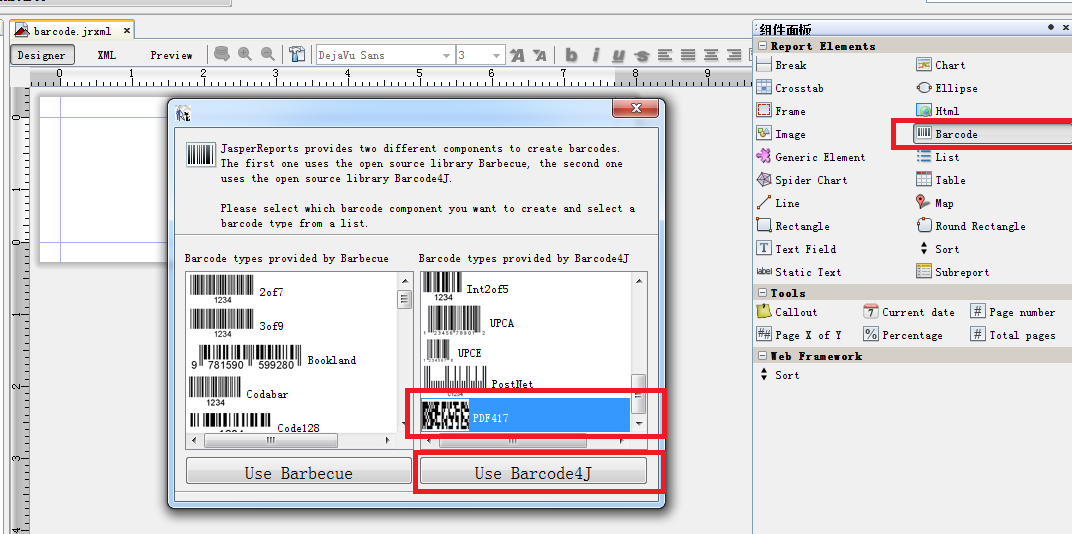Collapse the Web Framework section
The height and width of the screenshot is (534, 1072).
pyautogui.click(x=762, y=356)
